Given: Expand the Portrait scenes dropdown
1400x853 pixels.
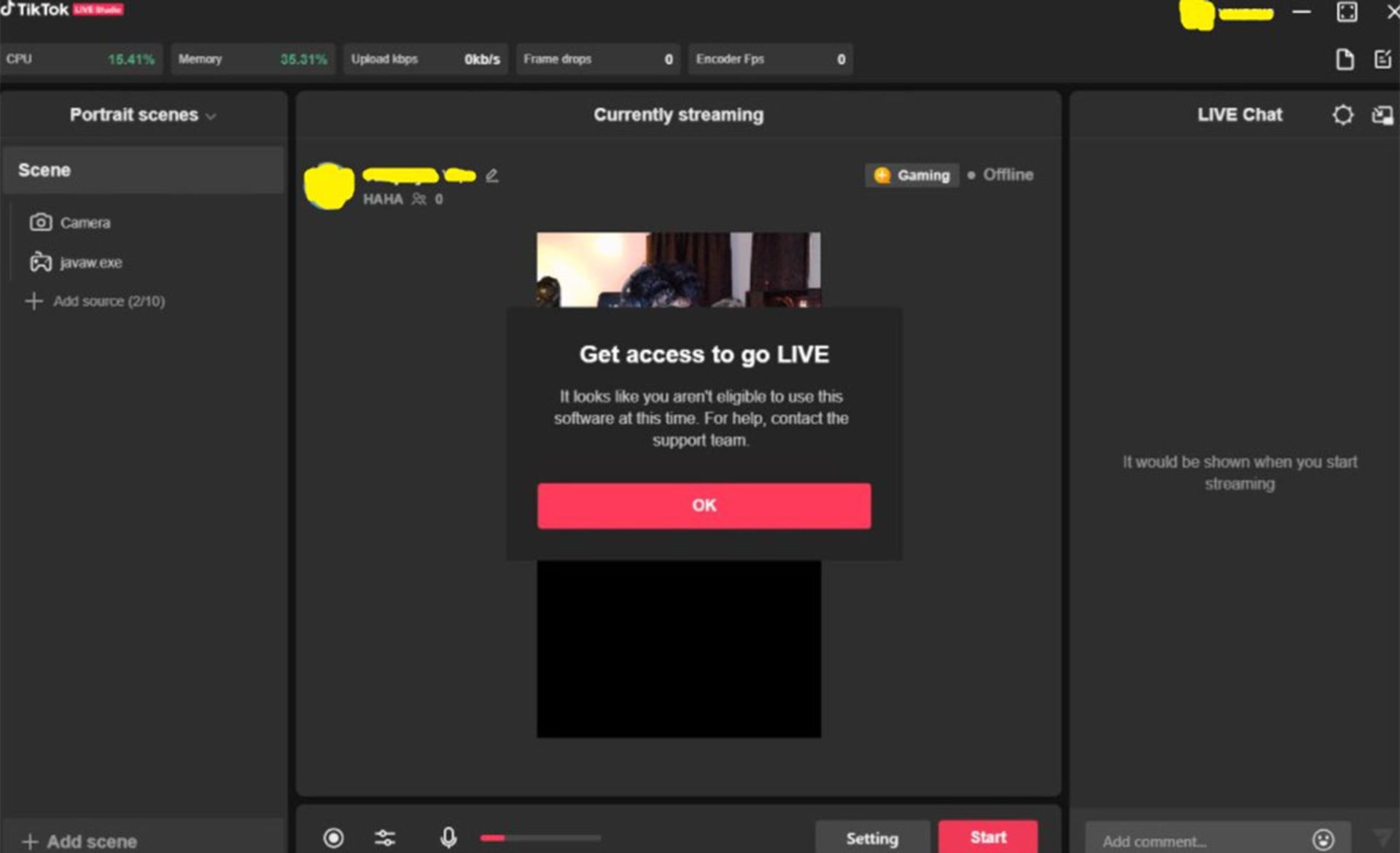Looking at the screenshot, I should point(212,115).
